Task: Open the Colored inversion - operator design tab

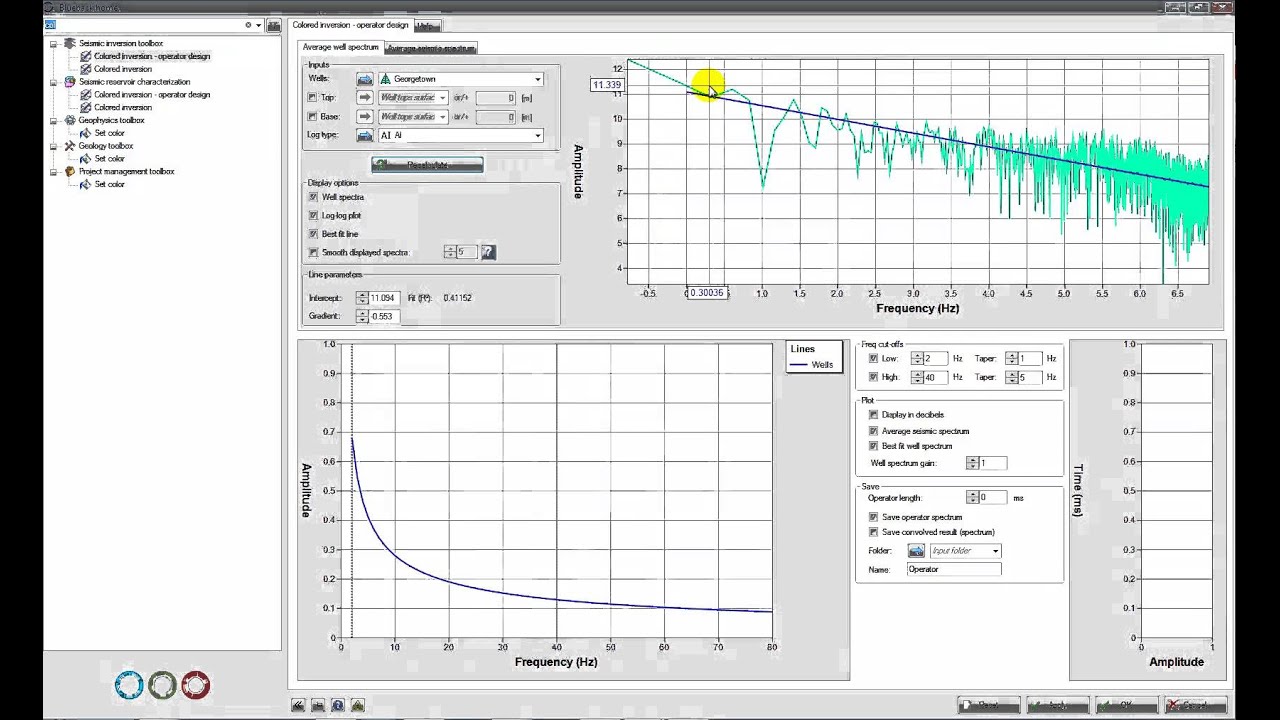Action: (x=349, y=25)
